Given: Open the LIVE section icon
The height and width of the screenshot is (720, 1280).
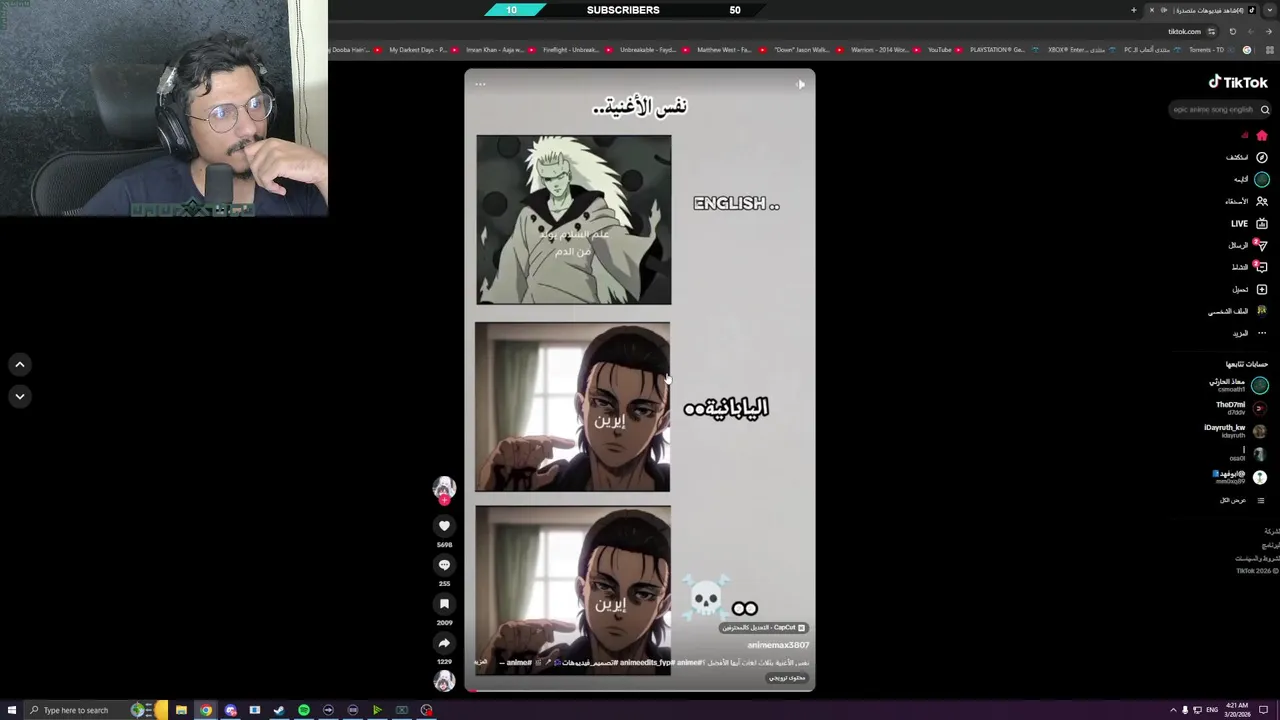Looking at the screenshot, I should (1262, 224).
